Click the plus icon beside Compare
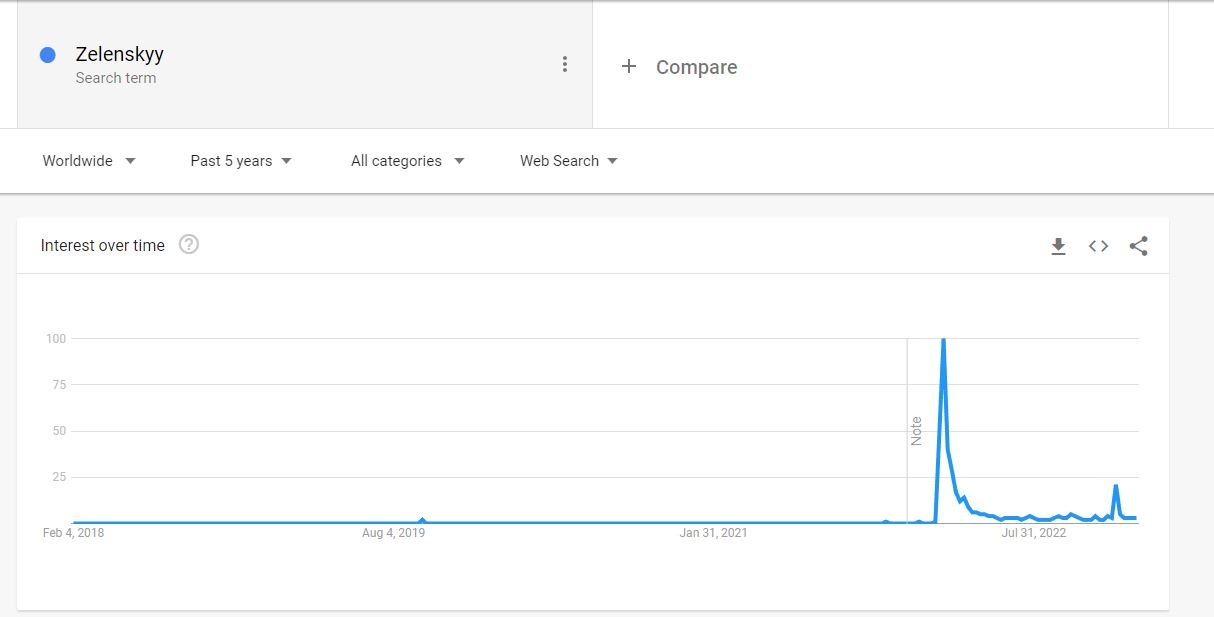This screenshot has width=1214, height=617. [629, 66]
